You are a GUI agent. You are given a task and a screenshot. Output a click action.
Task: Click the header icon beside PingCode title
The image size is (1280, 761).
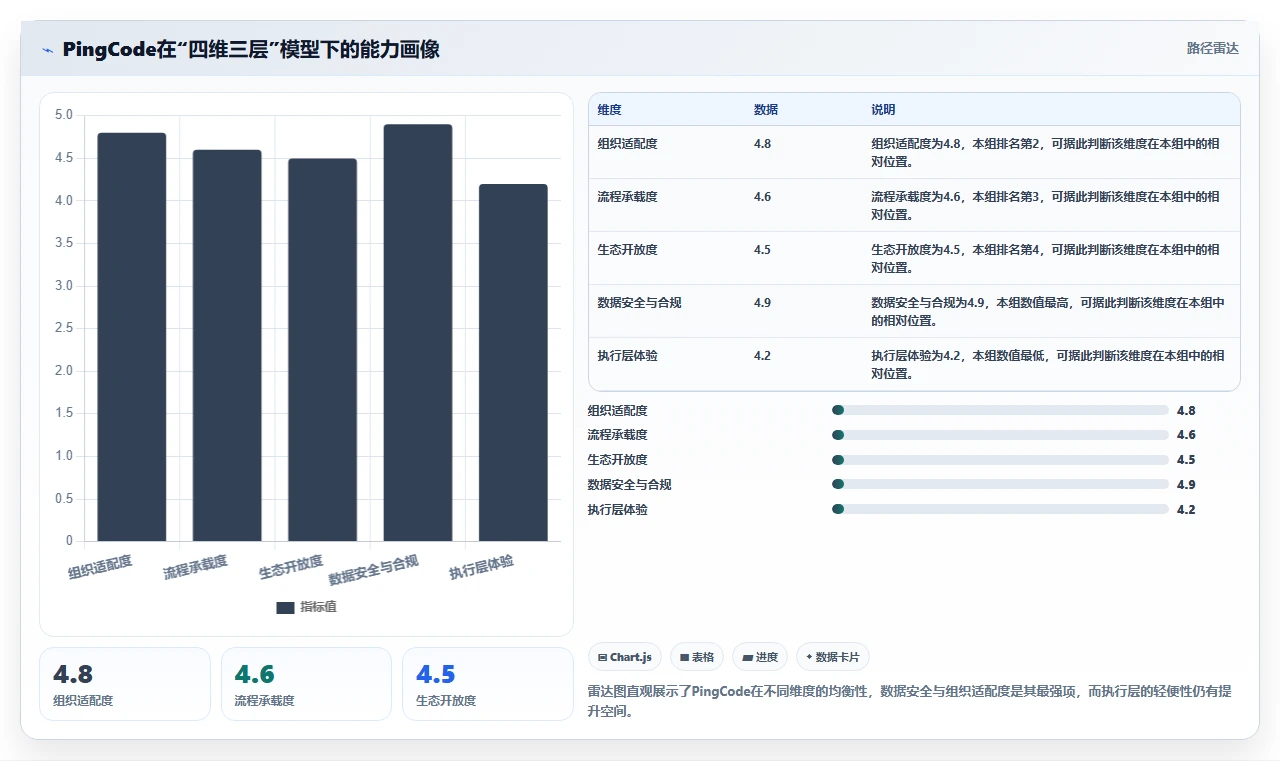click(47, 49)
